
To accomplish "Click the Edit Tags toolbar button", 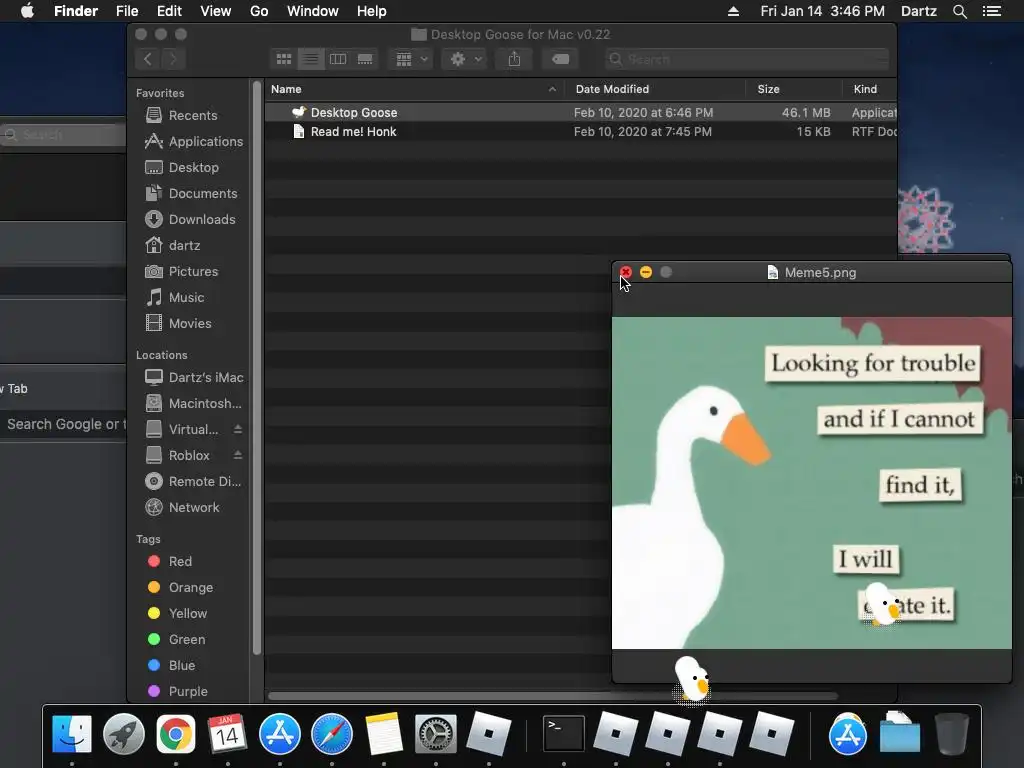I will (x=560, y=59).
